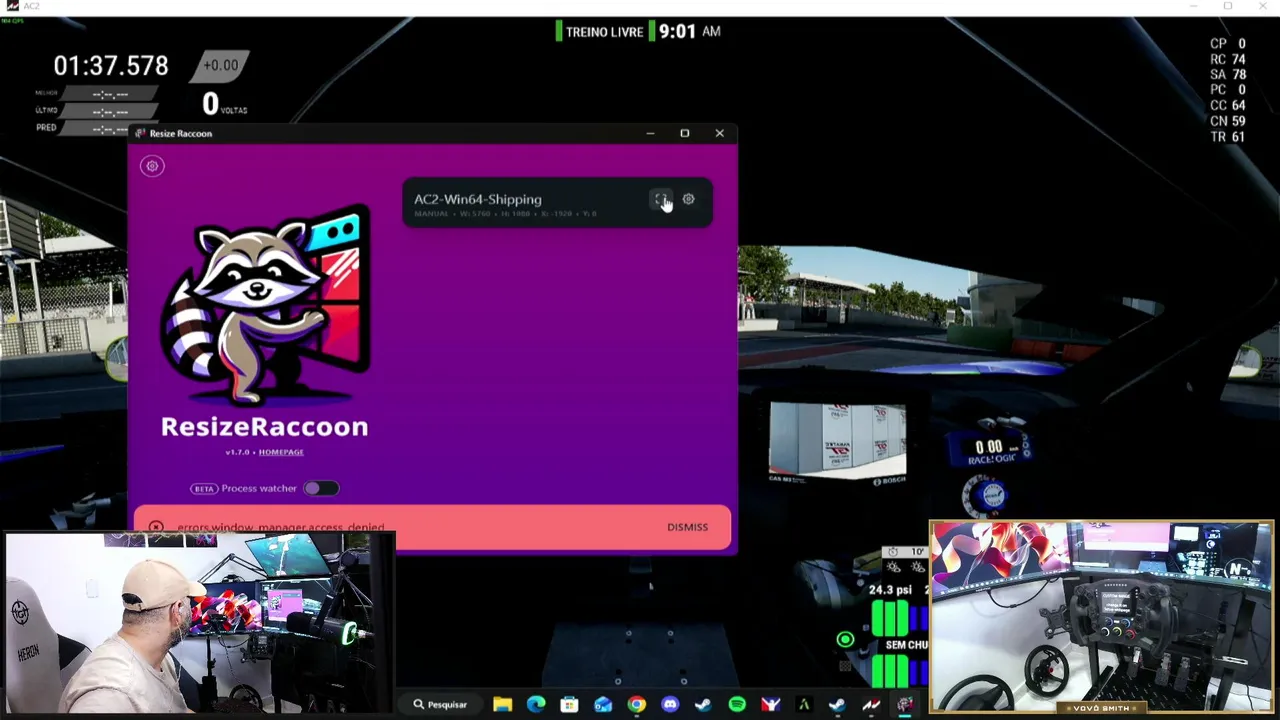Open Discord from the taskbar
The width and height of the screenshot is (1280, 720).
click(x=670, y=705)
